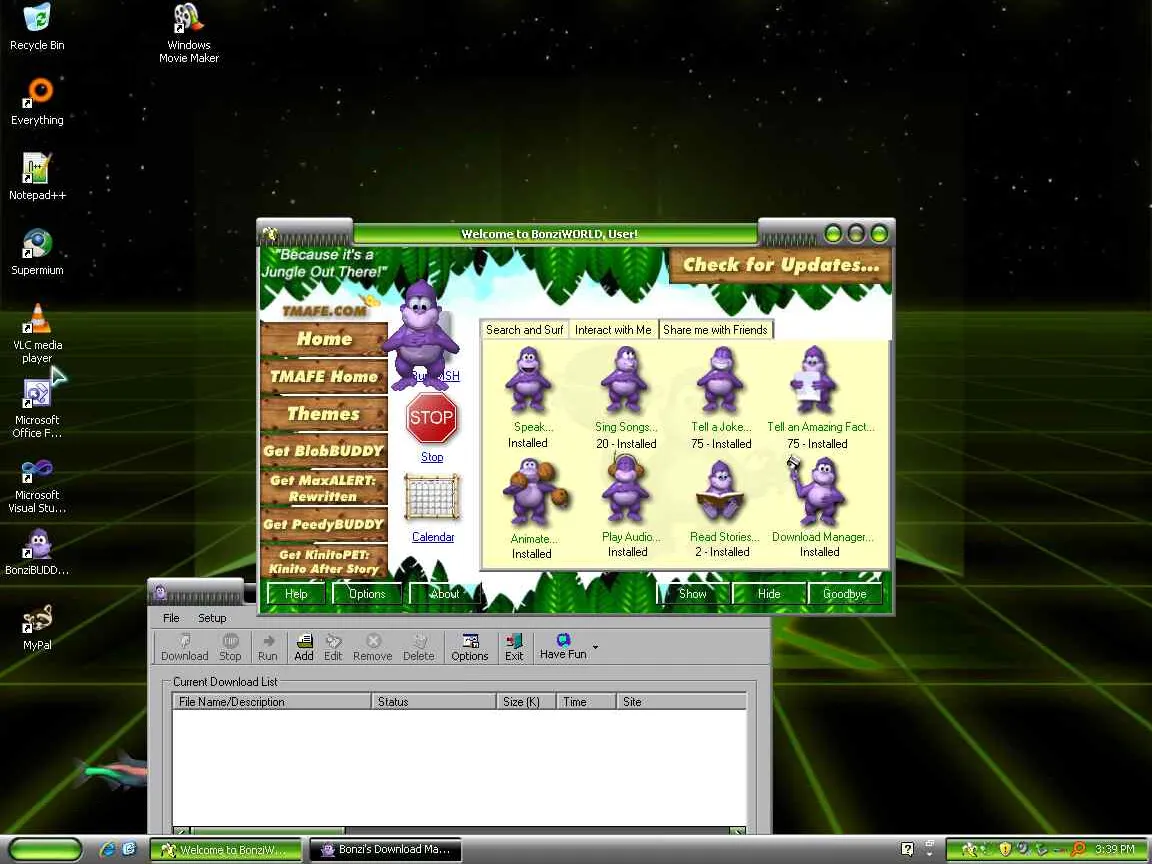Image resolution: width=1152 pixels, height=864 pixels.
Task: Click the Site column header
Action: (681, 702)
